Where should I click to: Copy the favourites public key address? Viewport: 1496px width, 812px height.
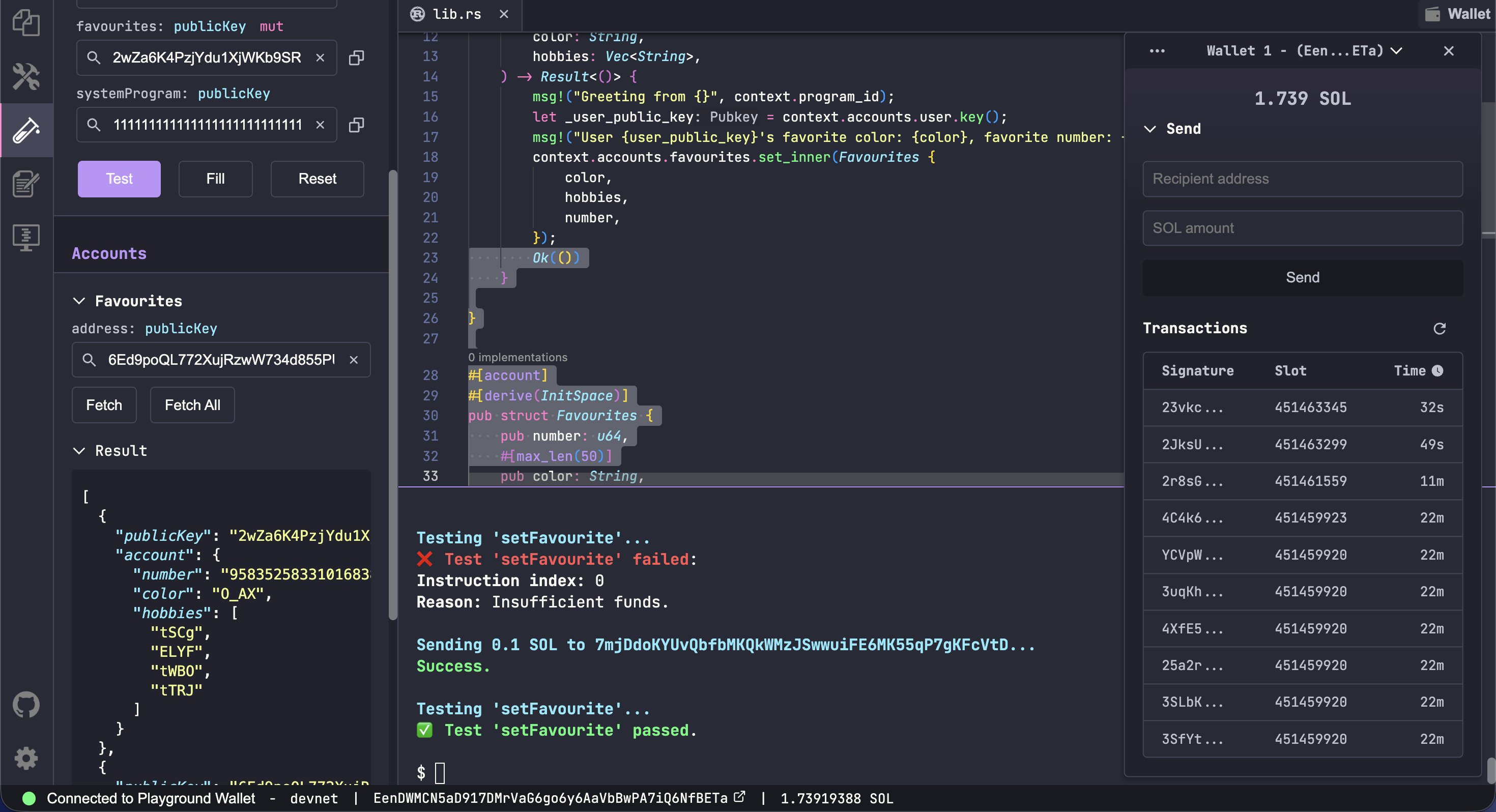356,57
